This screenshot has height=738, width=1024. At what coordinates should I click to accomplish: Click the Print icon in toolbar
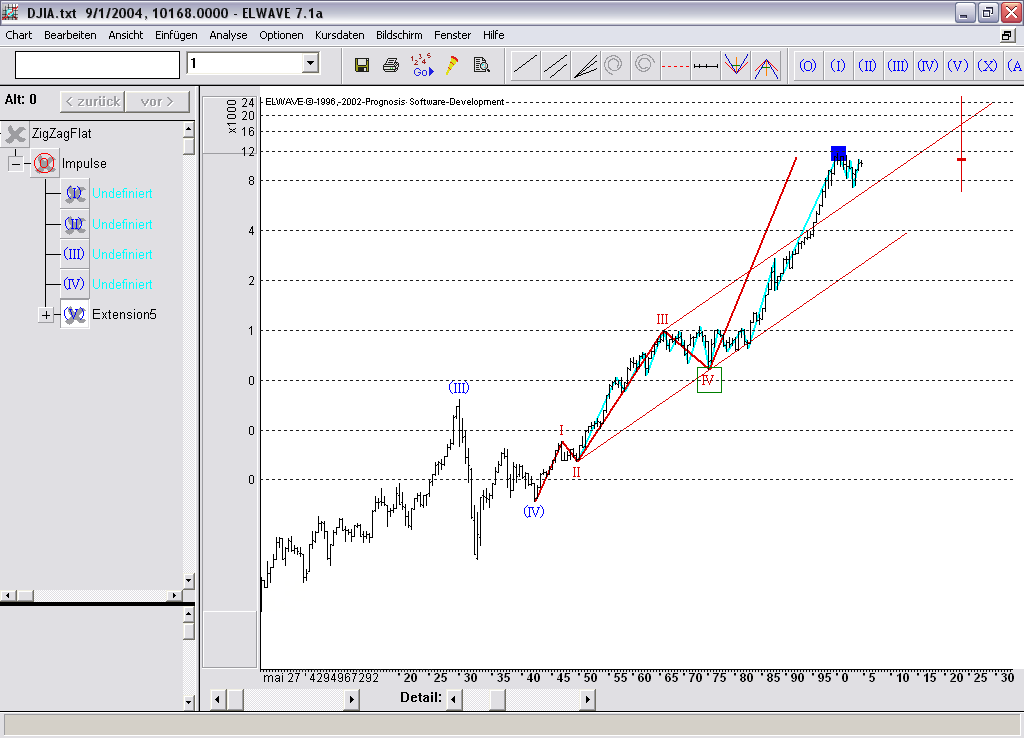pos(391,65)
